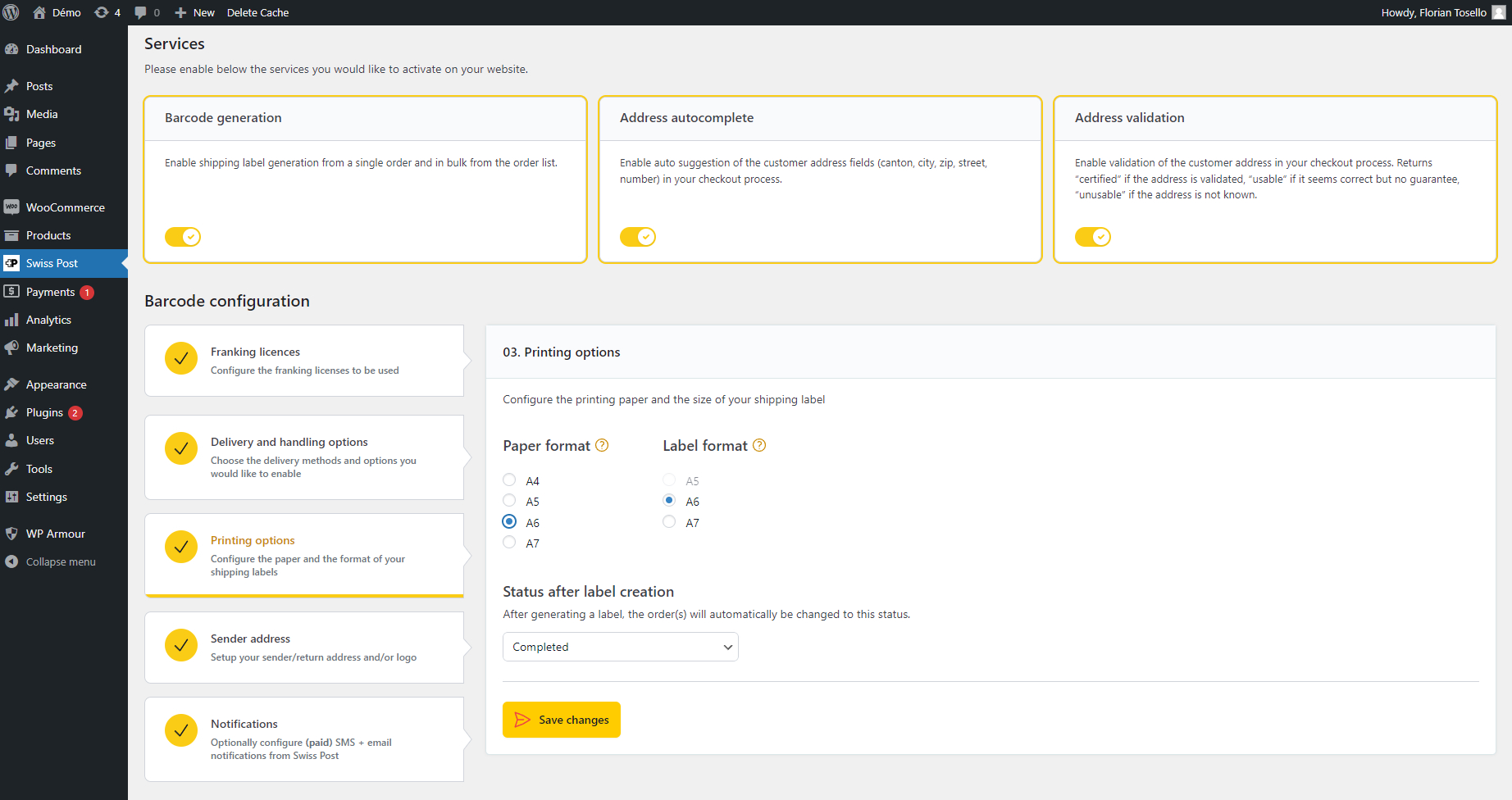Click the Paper format help question mark

click(x=602, y=445)
